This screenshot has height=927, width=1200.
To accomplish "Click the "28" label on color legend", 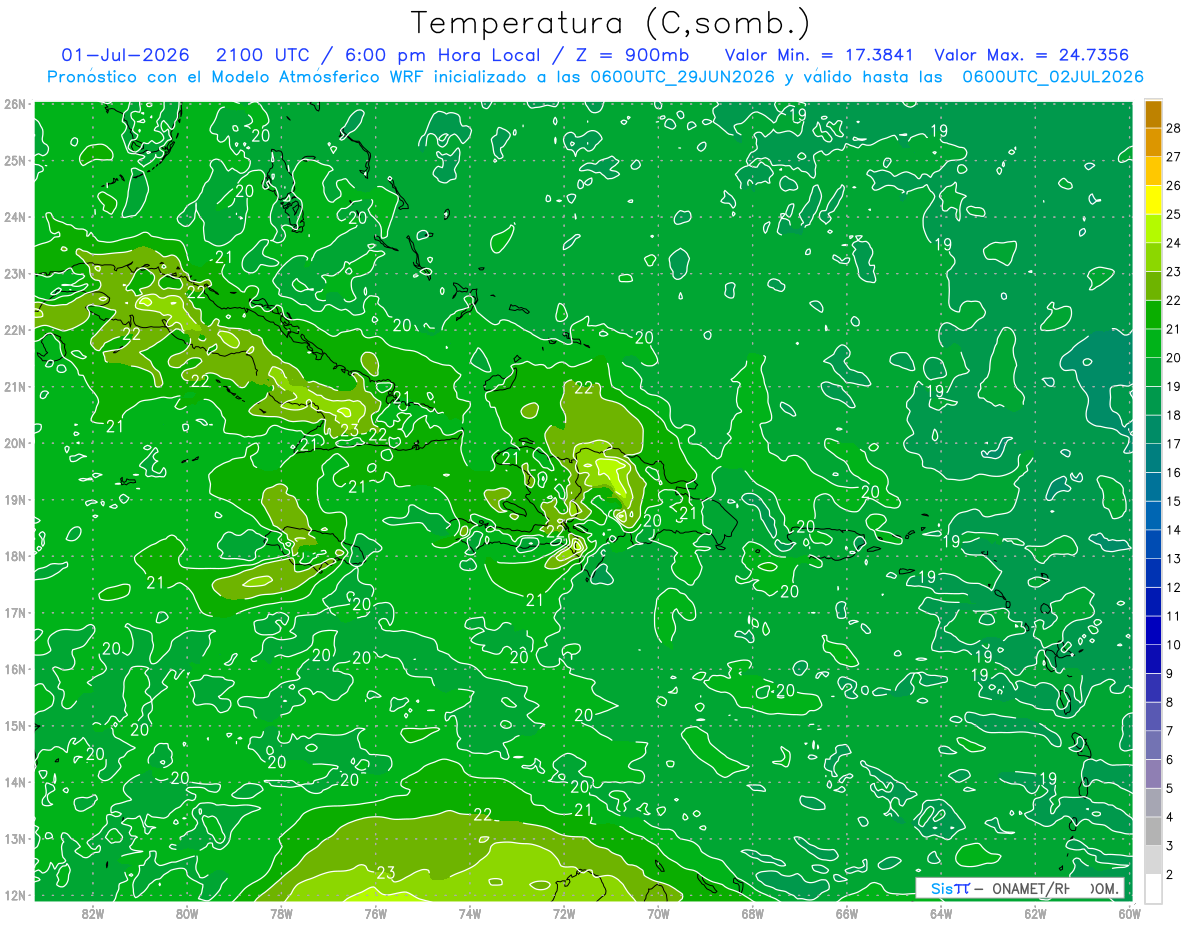I will [x=1174, y=128].
